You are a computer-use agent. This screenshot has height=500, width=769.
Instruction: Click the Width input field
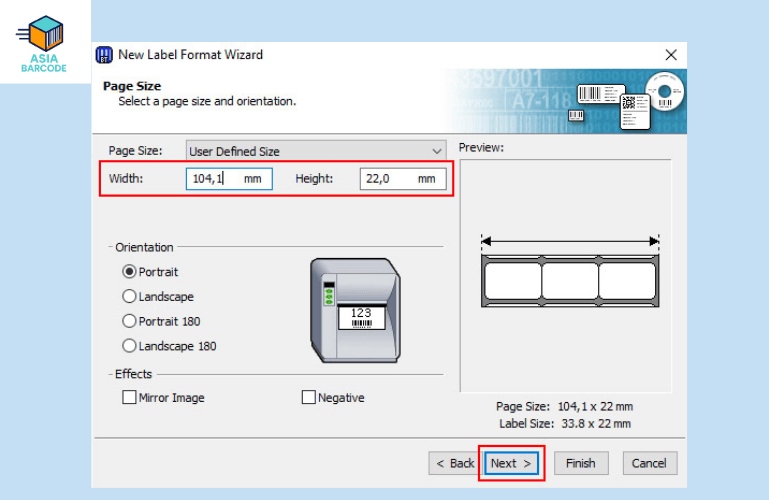[x=213, y=179]
